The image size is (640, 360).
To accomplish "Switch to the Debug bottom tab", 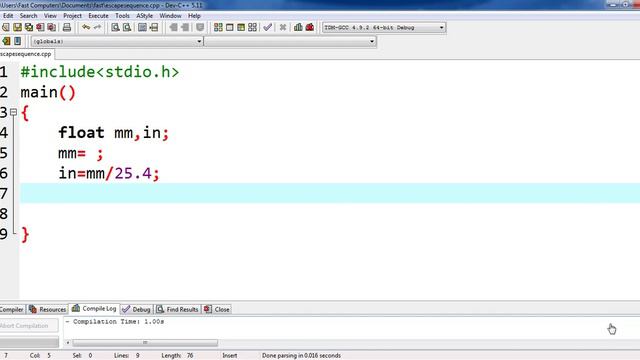I will coord(136,309).
